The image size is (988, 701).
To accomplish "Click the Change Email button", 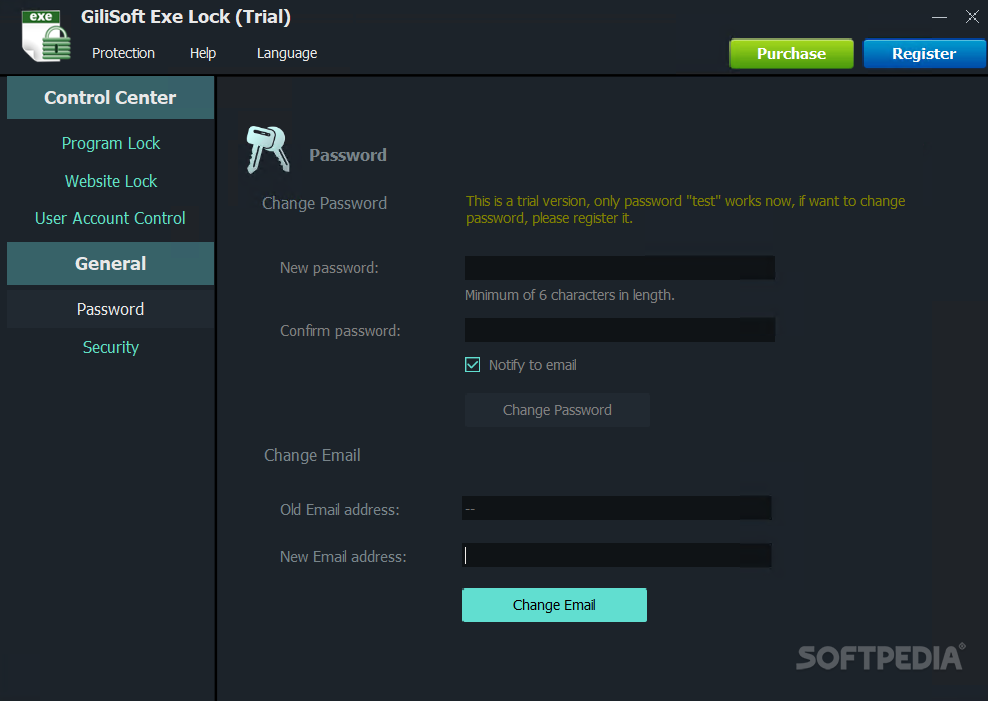I will (x=554, y=605).
